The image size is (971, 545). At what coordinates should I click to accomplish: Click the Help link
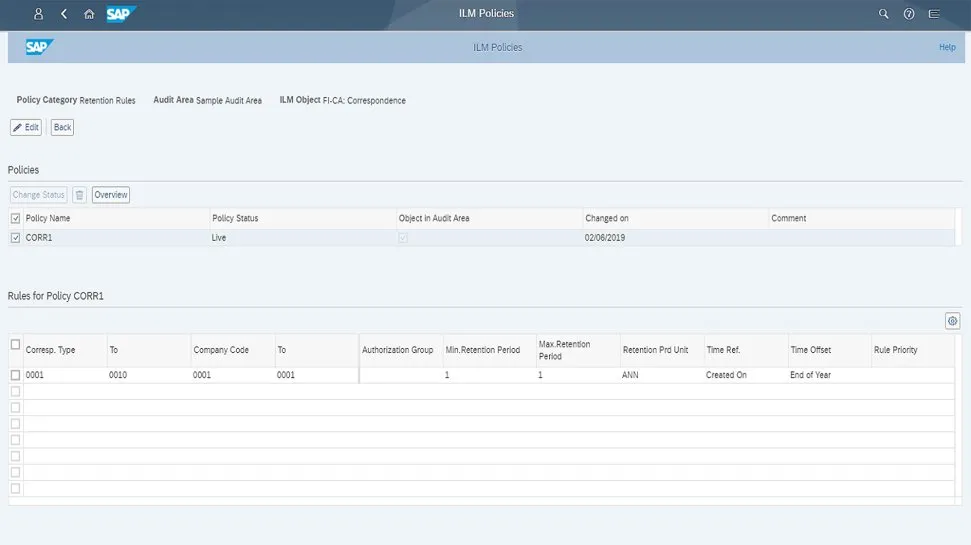946,47
